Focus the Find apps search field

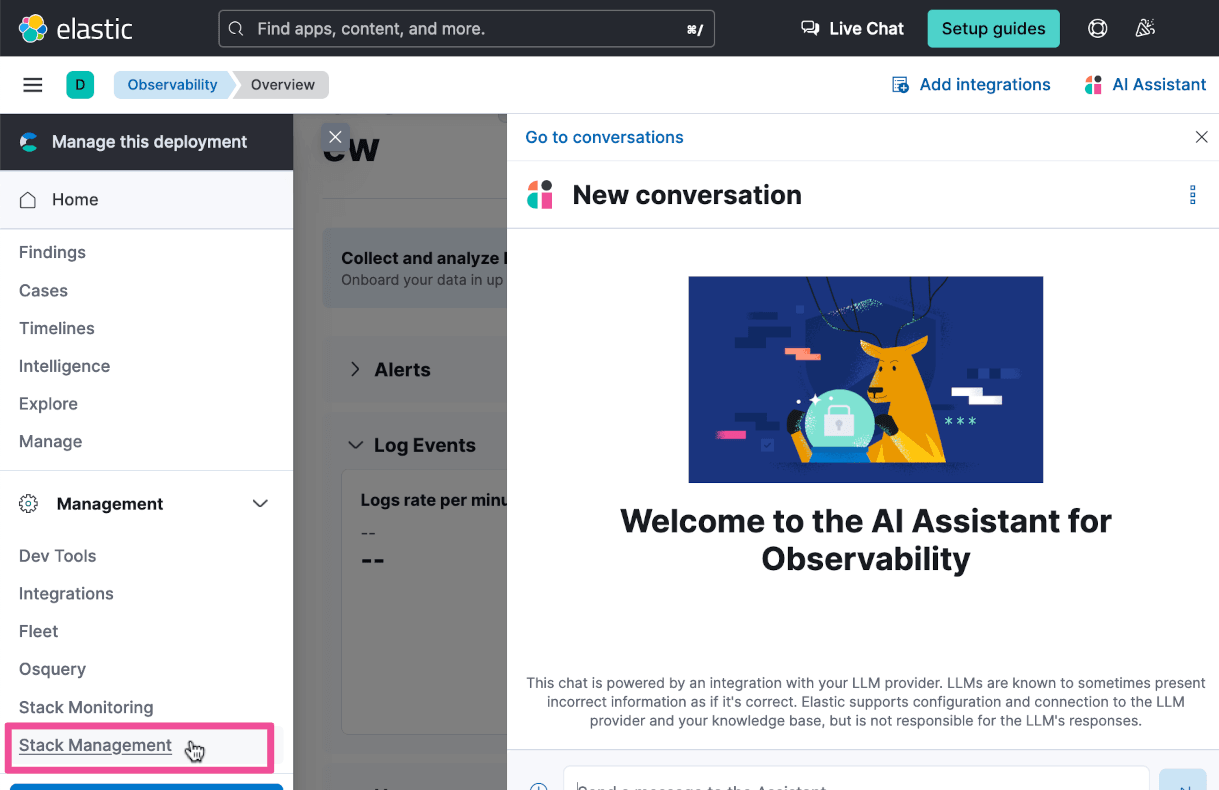pyautogui.click(x=466, y=29)
